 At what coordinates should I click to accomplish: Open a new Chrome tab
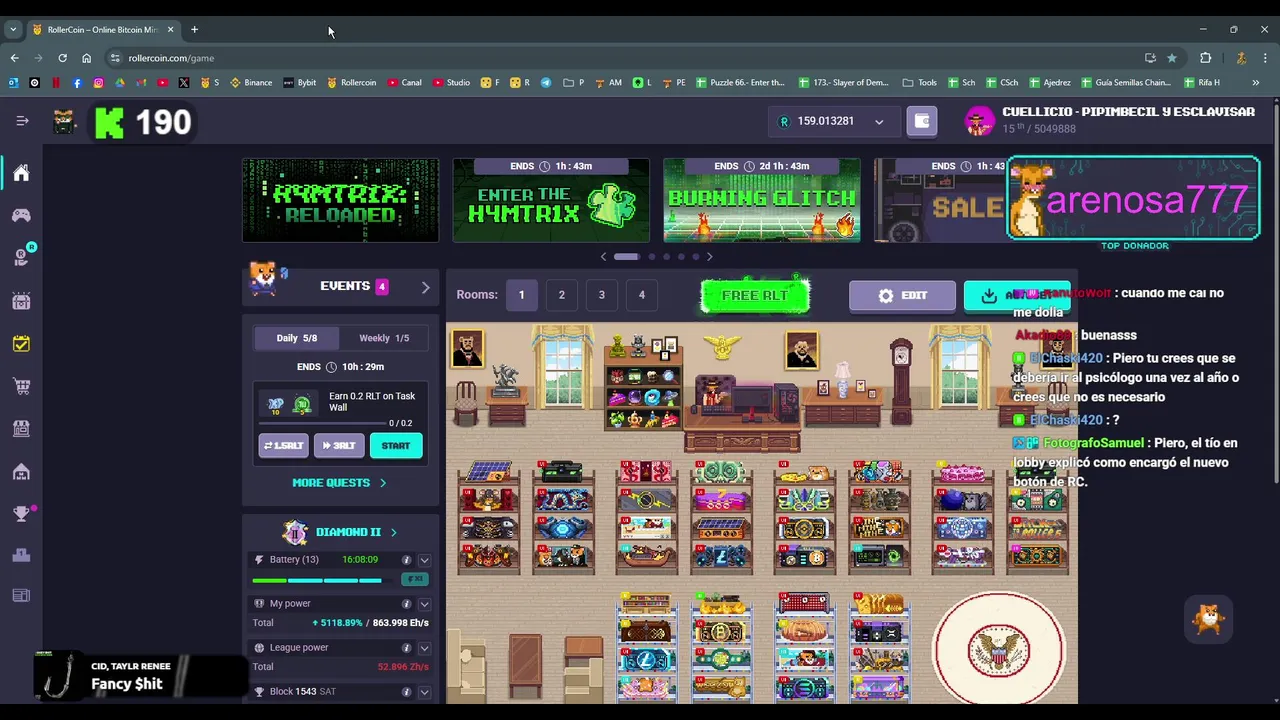click(194, 29)
